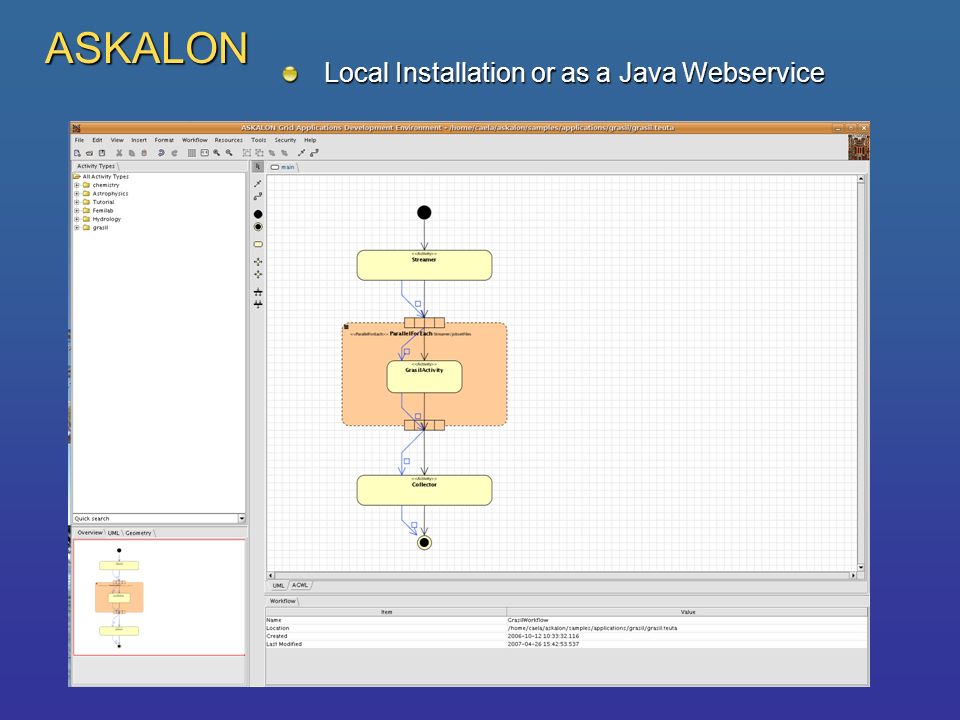Toggle the grid display toolbar icon
This screenshot has width=960, height=720.
pos(192,152)
